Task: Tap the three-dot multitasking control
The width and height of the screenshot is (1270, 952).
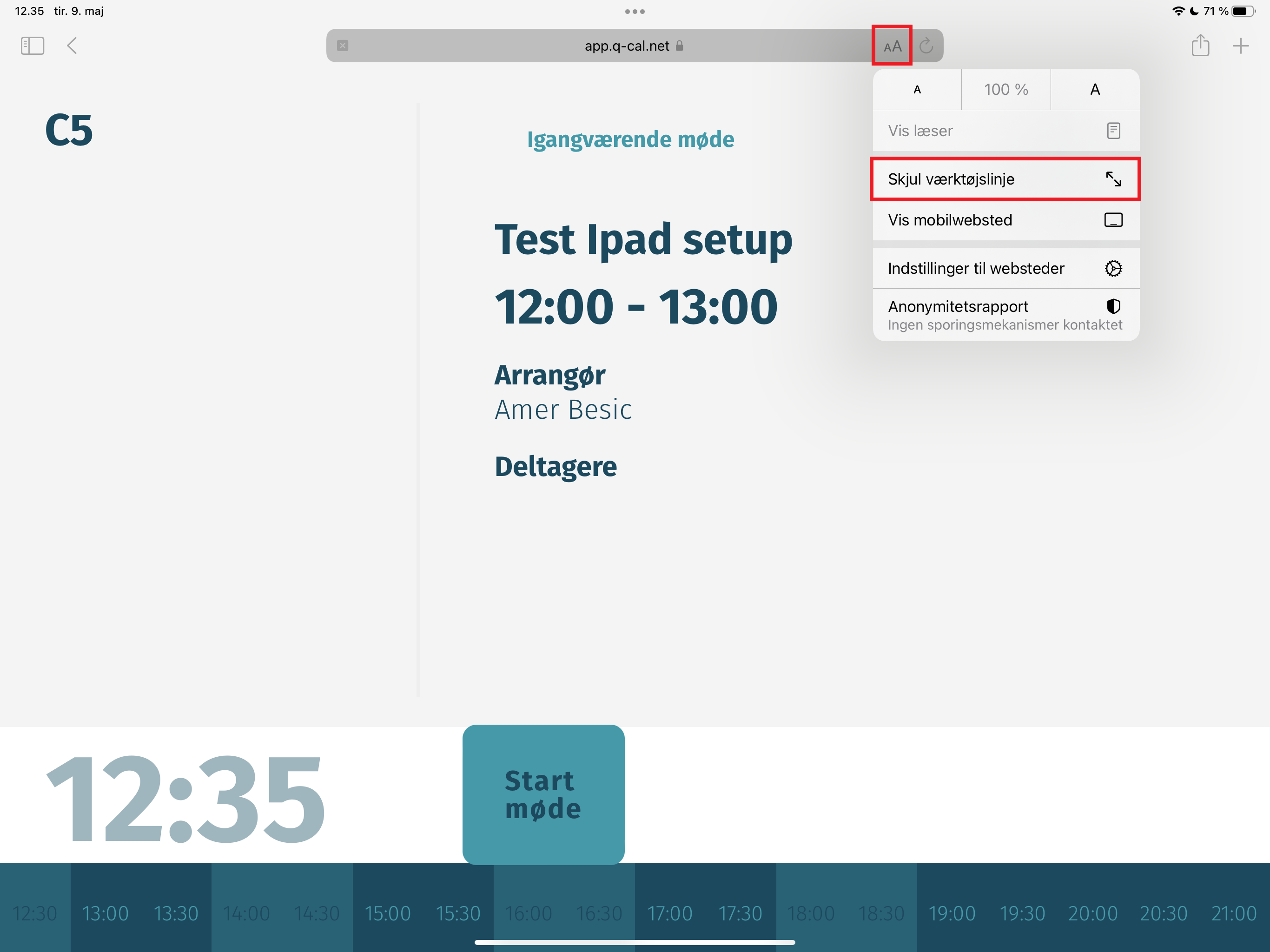Action: [635, 12]
